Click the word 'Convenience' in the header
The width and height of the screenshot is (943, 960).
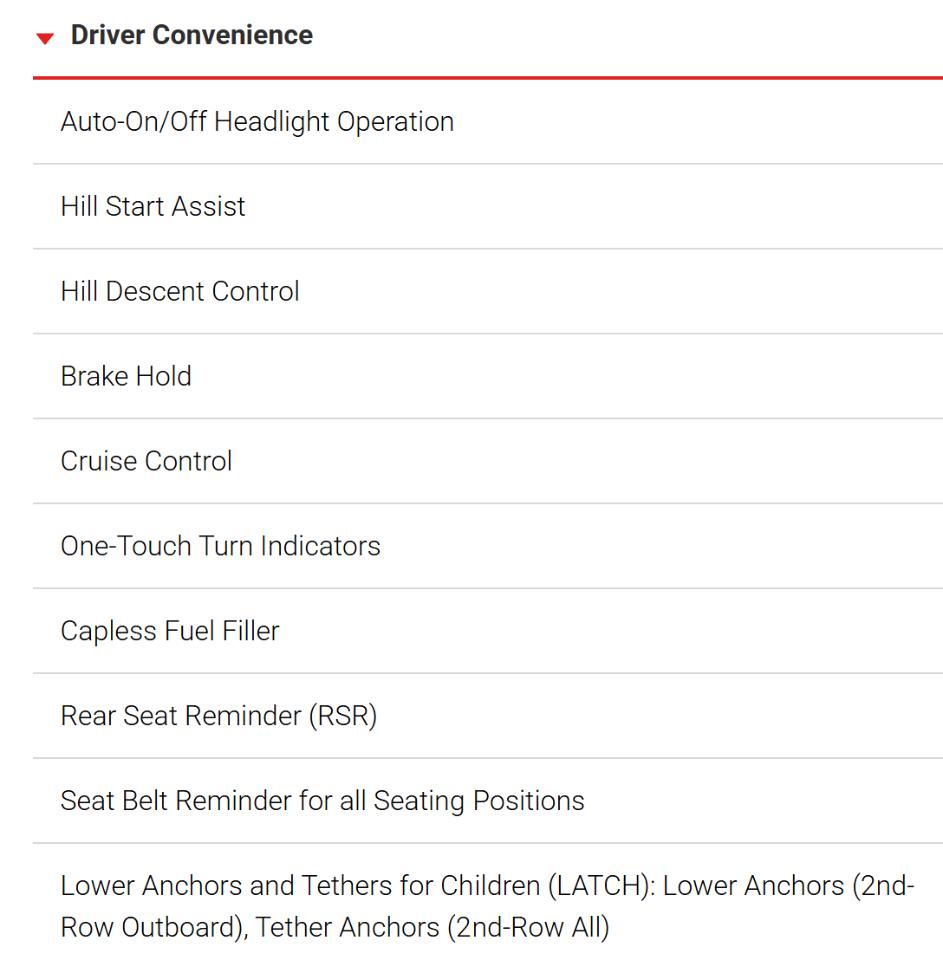pyautogui.click(x=233, y=35)
